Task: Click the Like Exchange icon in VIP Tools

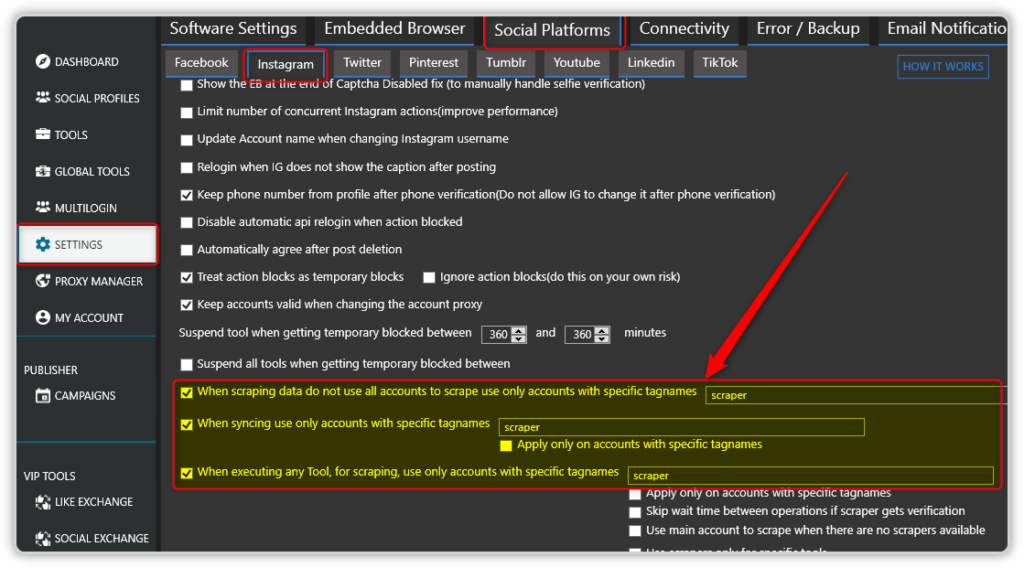Action: [43, 502]
